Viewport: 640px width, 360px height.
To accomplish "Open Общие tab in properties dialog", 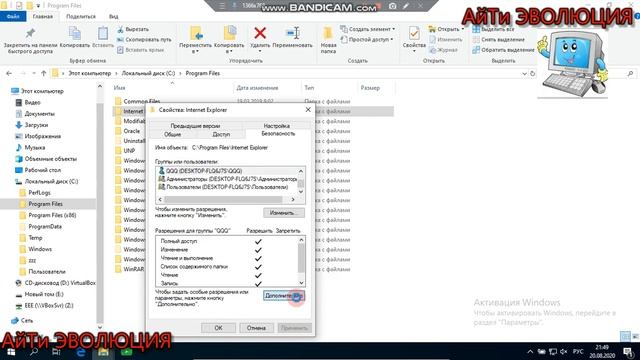I will [x=172, y=134].
